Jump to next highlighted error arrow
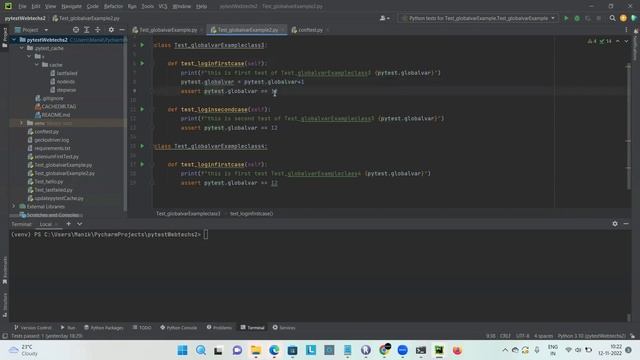The height and width of the screenshot is (360, 640). pos(626,41)
